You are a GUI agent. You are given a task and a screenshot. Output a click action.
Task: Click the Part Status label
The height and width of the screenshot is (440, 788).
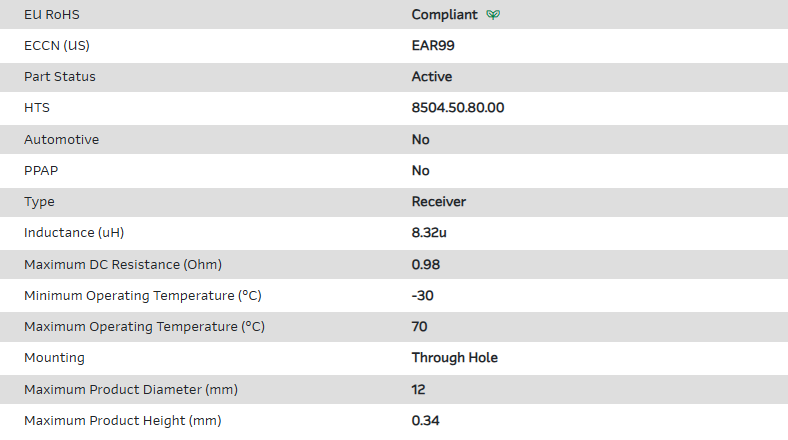[60, 77]
